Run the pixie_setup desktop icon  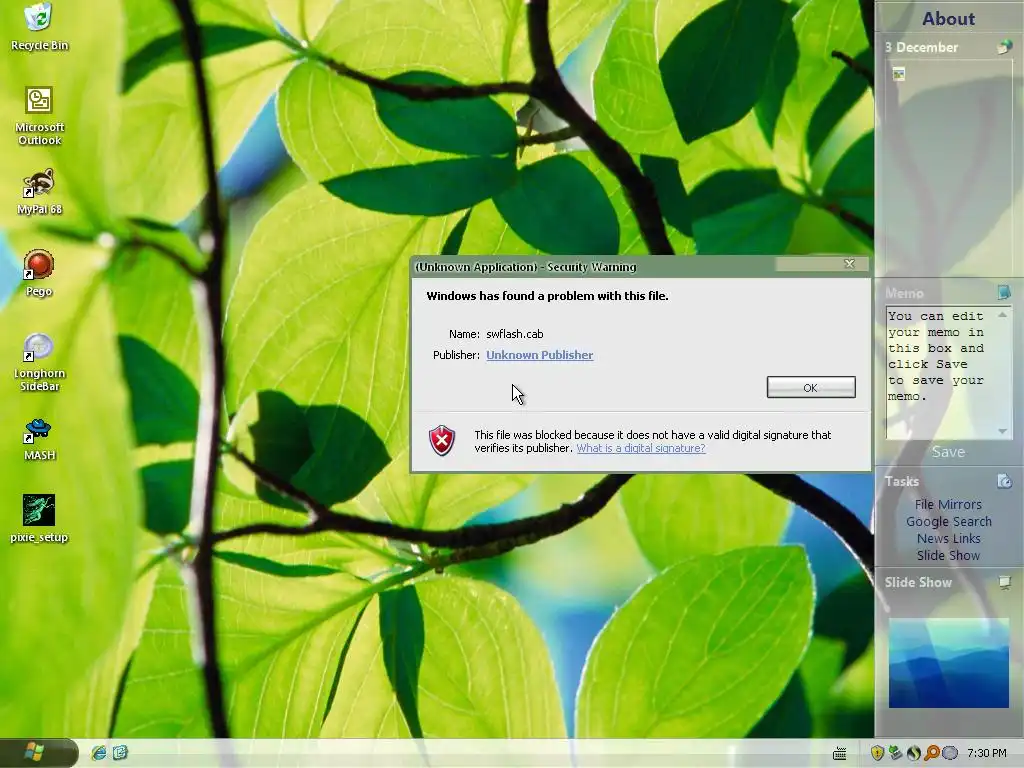click(x=39, y=519)
